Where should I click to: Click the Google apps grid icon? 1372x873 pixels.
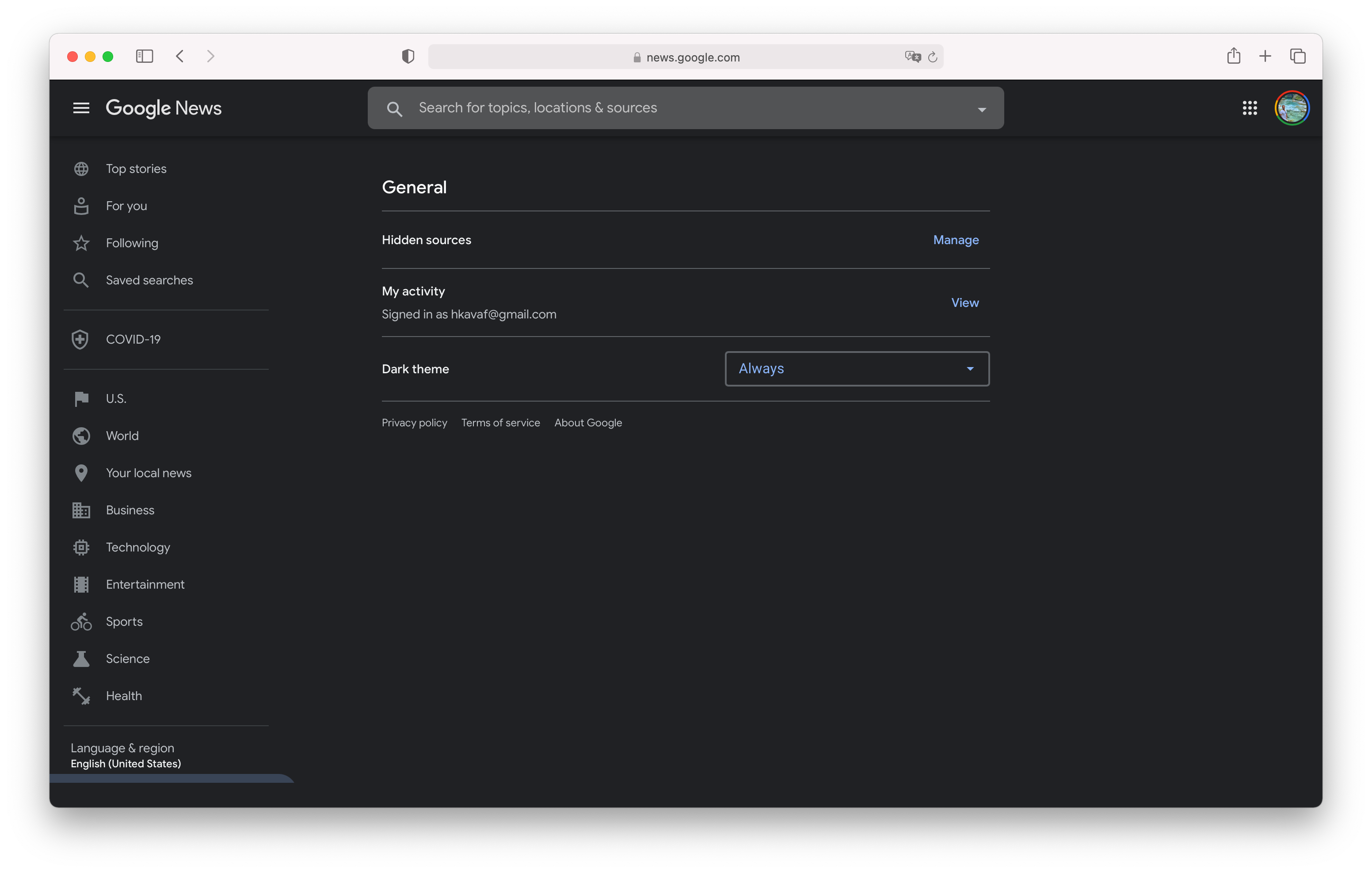(x=1250, y=108)
